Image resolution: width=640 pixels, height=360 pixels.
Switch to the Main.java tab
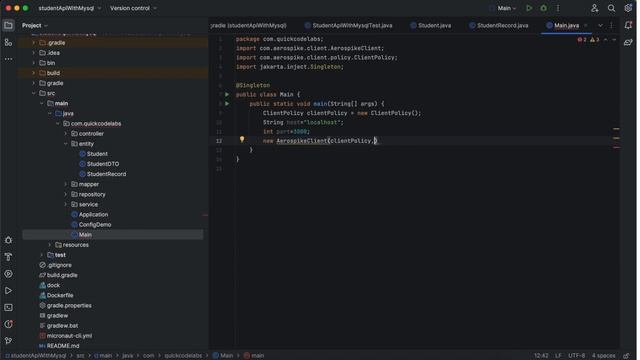coord(566,25)
